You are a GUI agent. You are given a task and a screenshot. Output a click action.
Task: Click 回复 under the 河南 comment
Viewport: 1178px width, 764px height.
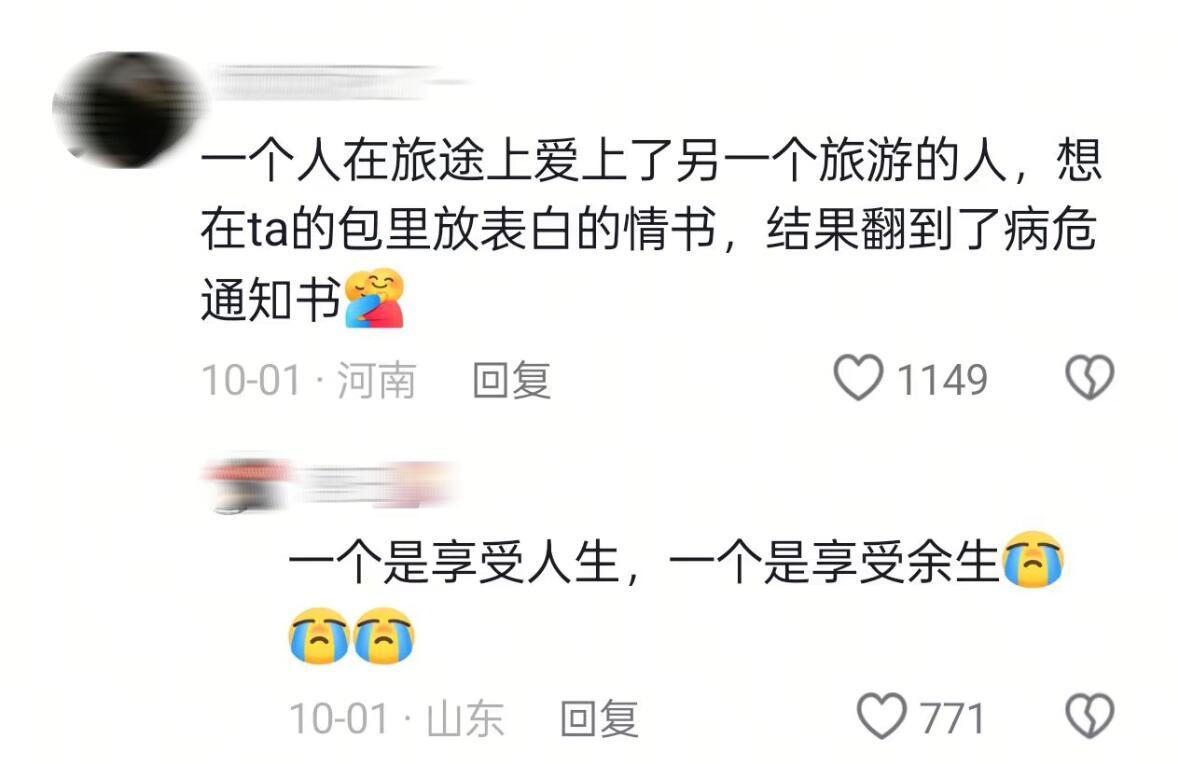(512, 379)
